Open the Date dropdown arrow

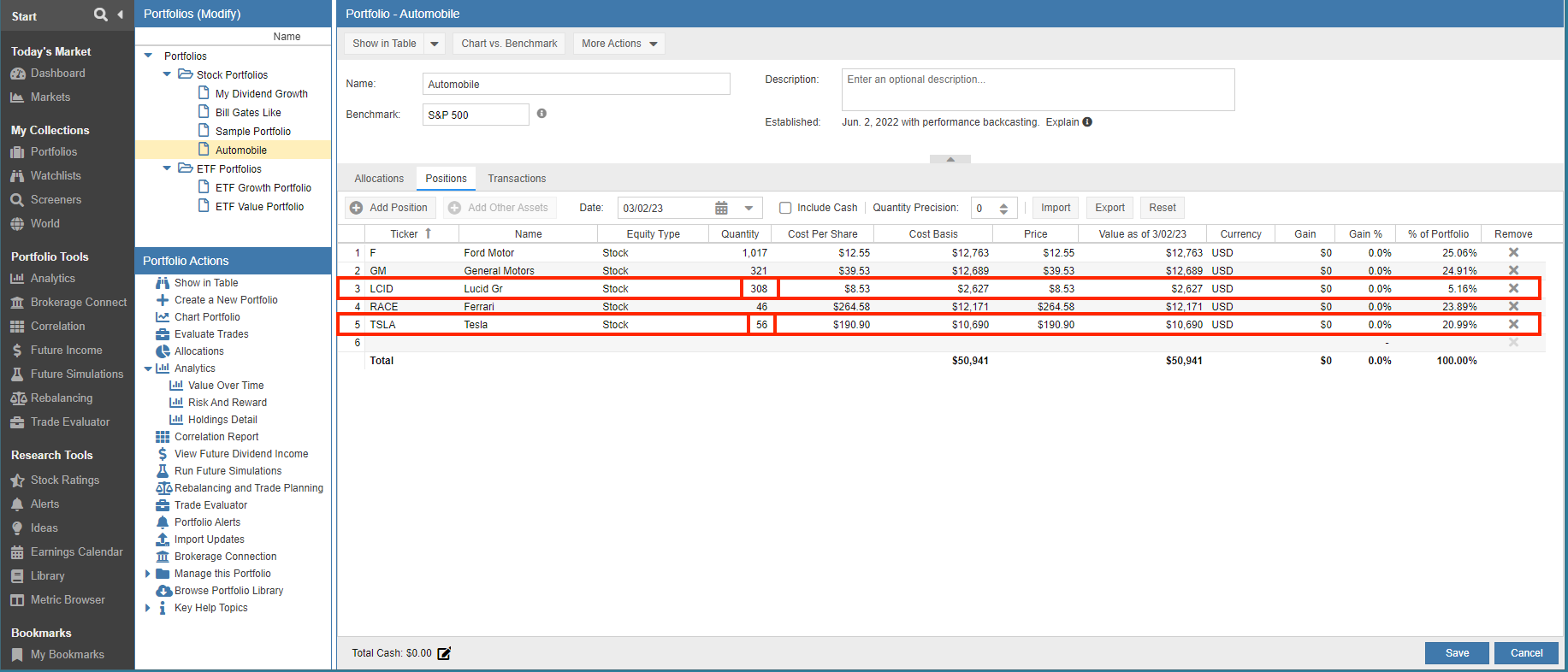pos(748,208)
